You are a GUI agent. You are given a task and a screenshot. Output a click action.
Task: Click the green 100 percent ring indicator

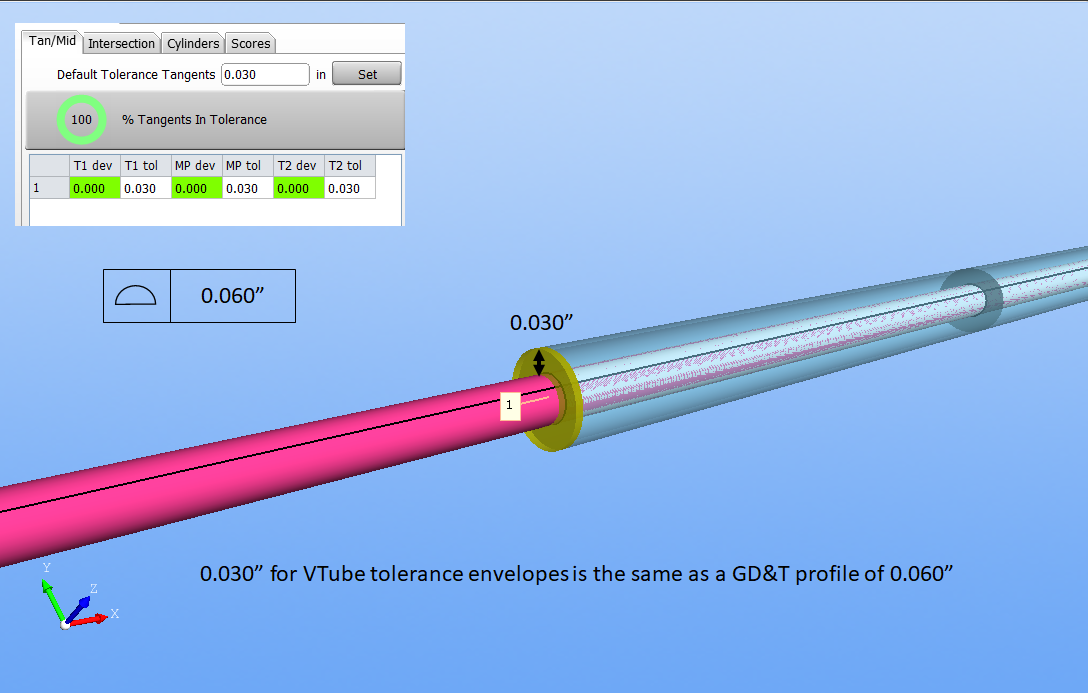click(82, 120)
